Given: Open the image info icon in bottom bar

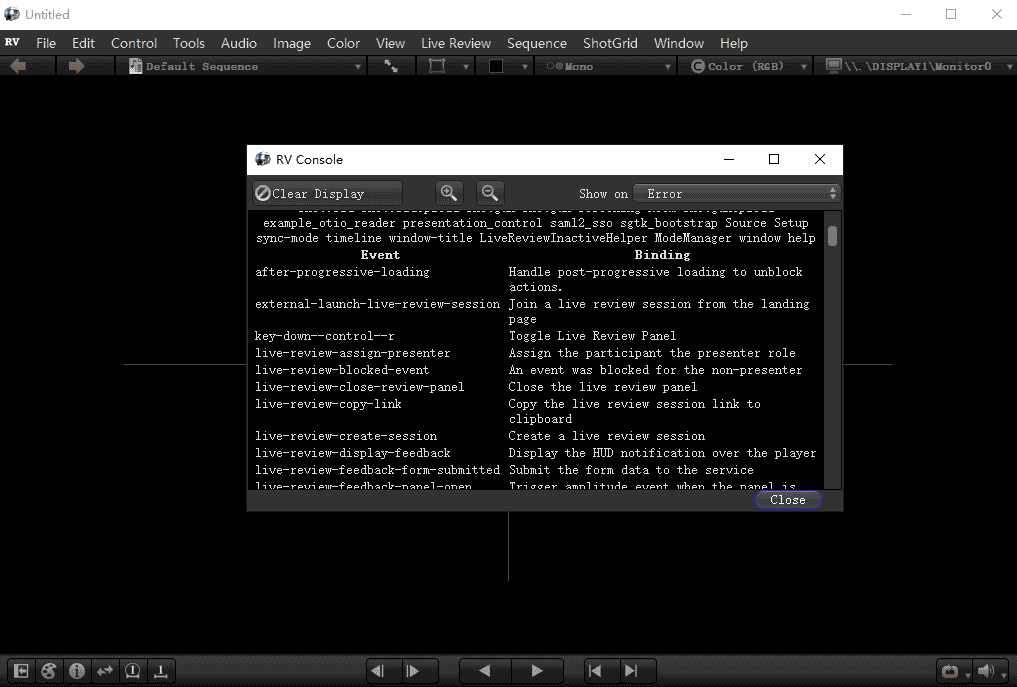Looking at the screenshot, I should point(77,671).
